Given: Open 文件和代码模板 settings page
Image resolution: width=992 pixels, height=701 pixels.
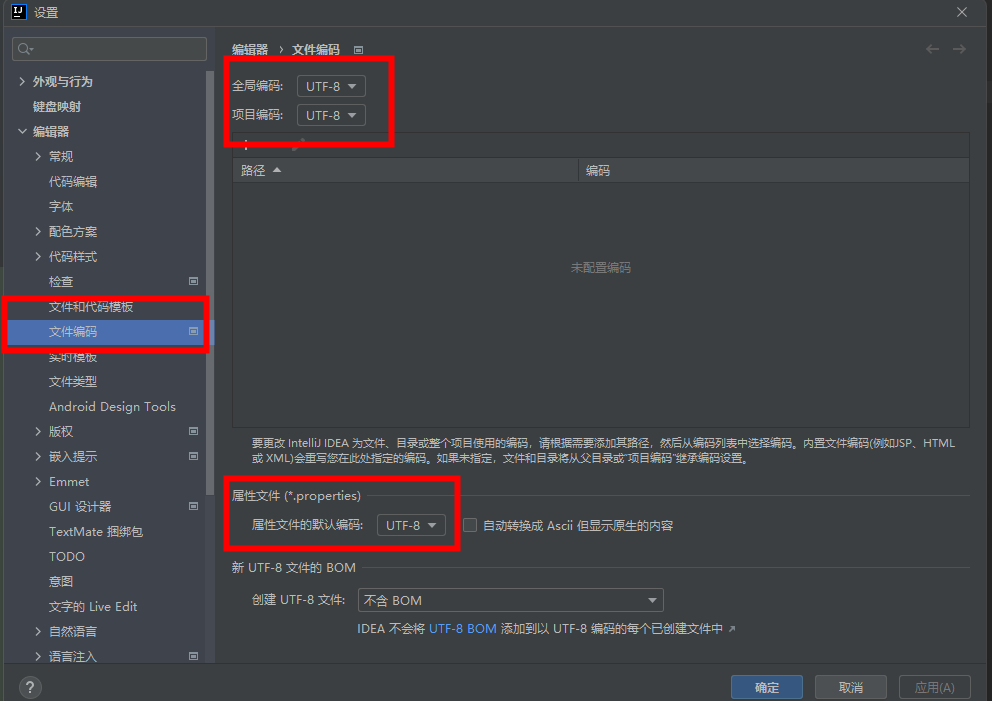Looking at the screenshot, I should (90, 307).
